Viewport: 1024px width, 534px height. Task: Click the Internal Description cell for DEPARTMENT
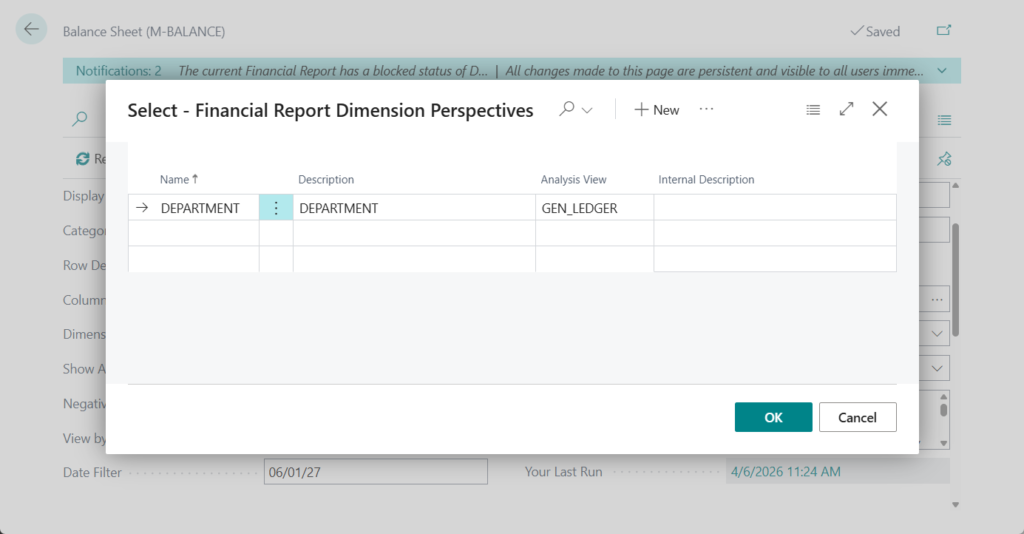[x=774, y=208]
